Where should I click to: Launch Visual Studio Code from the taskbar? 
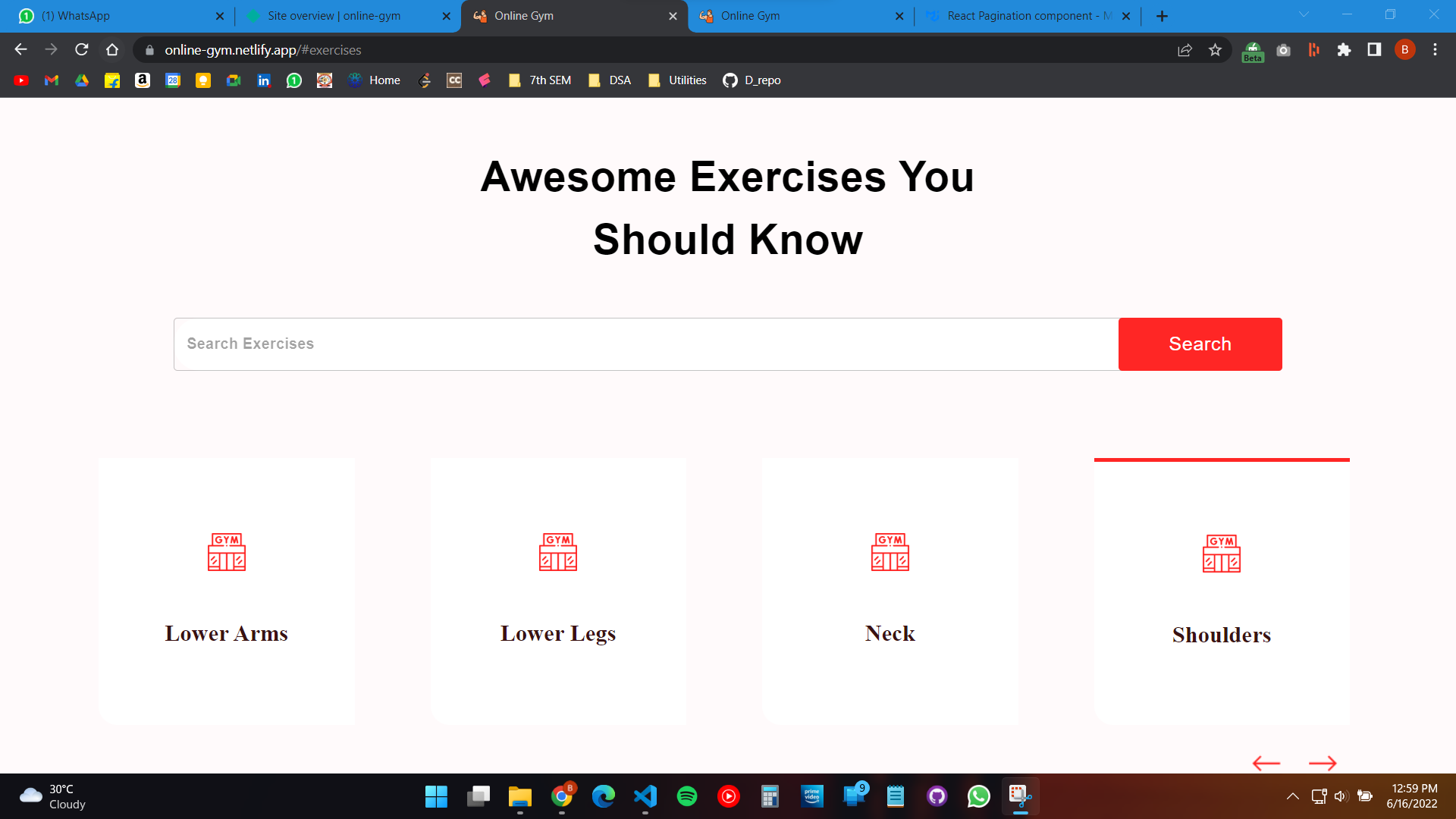[645, 796]
